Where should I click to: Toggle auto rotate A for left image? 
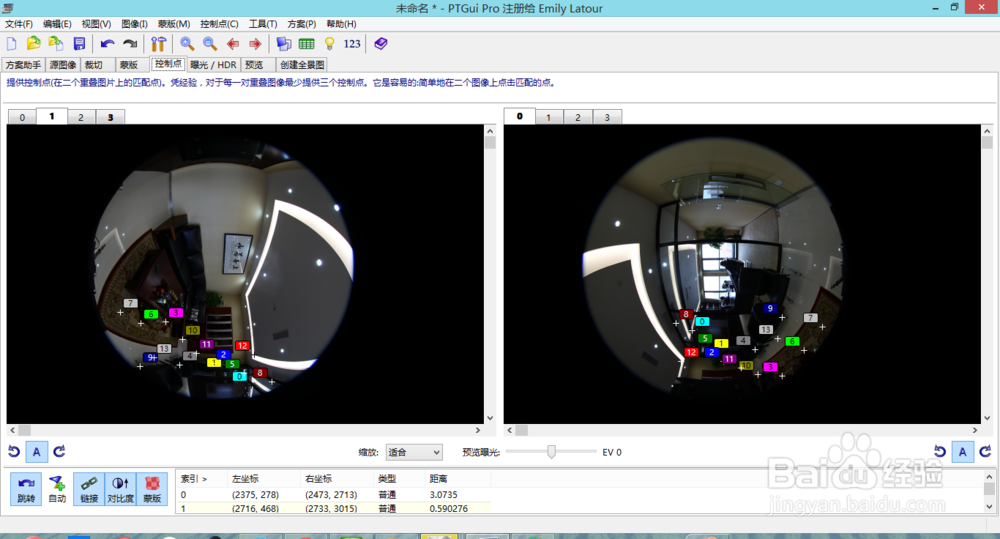[x=36, y=452]
